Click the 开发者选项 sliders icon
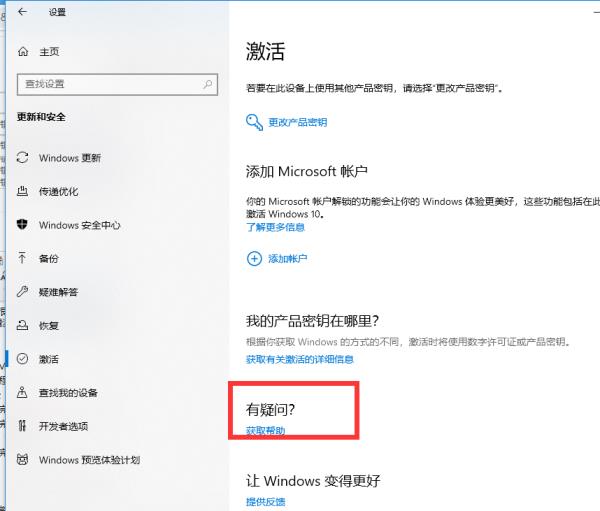This screenshot has height=511, width=600. (22, 426)
